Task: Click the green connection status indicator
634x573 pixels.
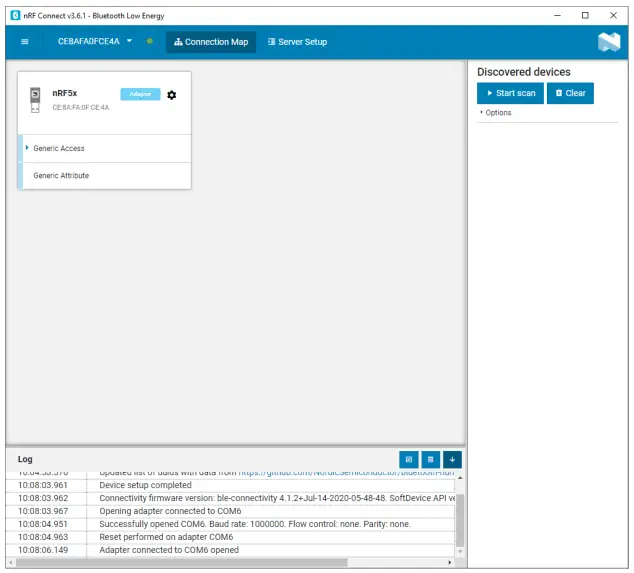Action: tap(150, 41)
